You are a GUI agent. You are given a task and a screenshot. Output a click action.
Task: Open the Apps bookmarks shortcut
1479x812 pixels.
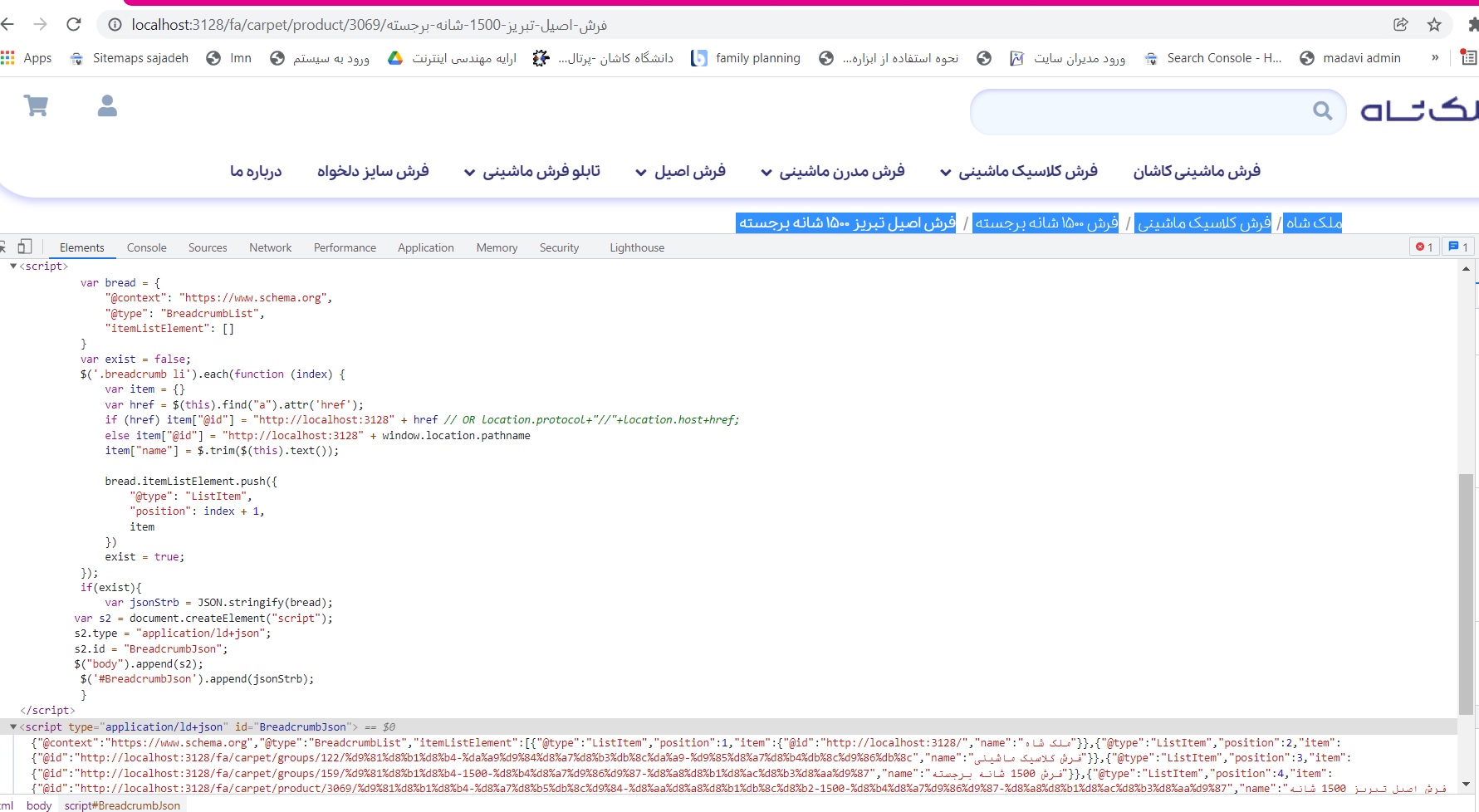[27, 58]
